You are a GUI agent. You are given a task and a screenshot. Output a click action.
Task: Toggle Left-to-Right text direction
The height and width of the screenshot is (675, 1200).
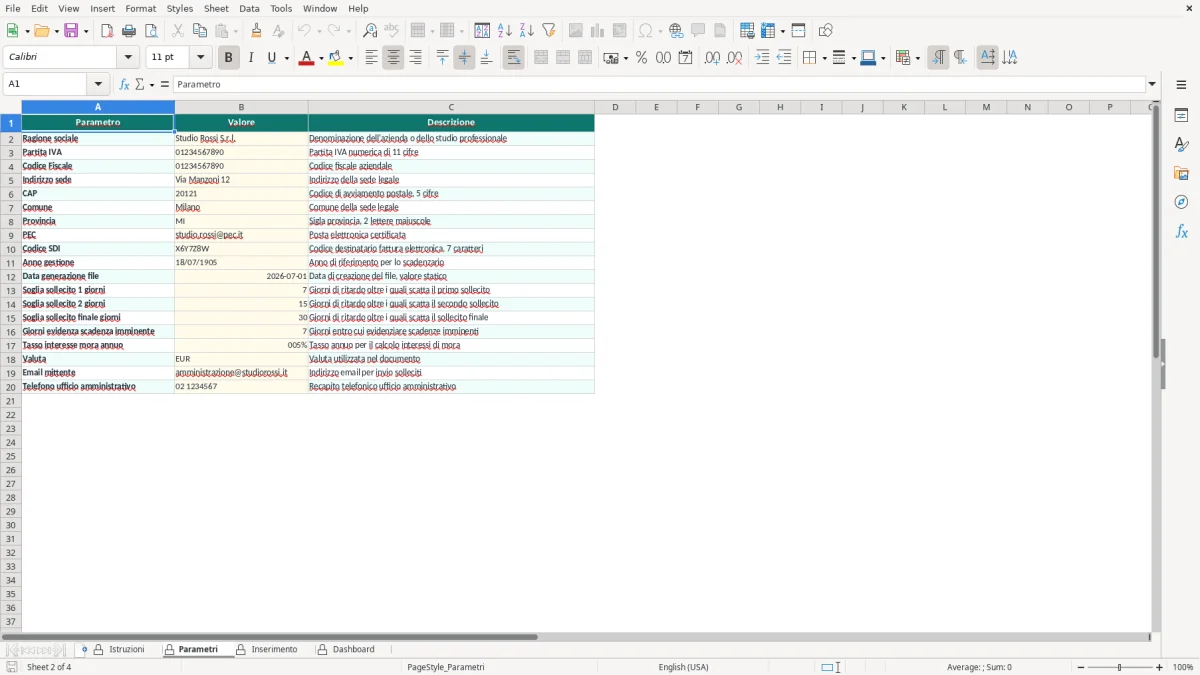click(x=938, y=58)
